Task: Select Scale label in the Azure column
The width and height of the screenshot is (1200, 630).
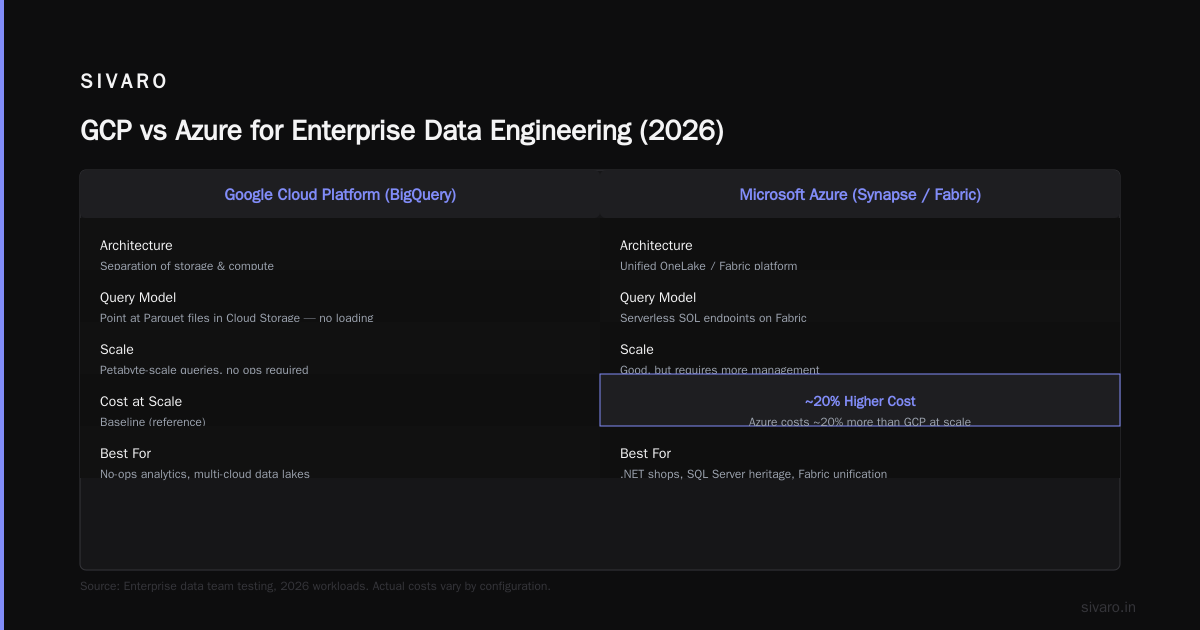Action: tap(637, 349)
